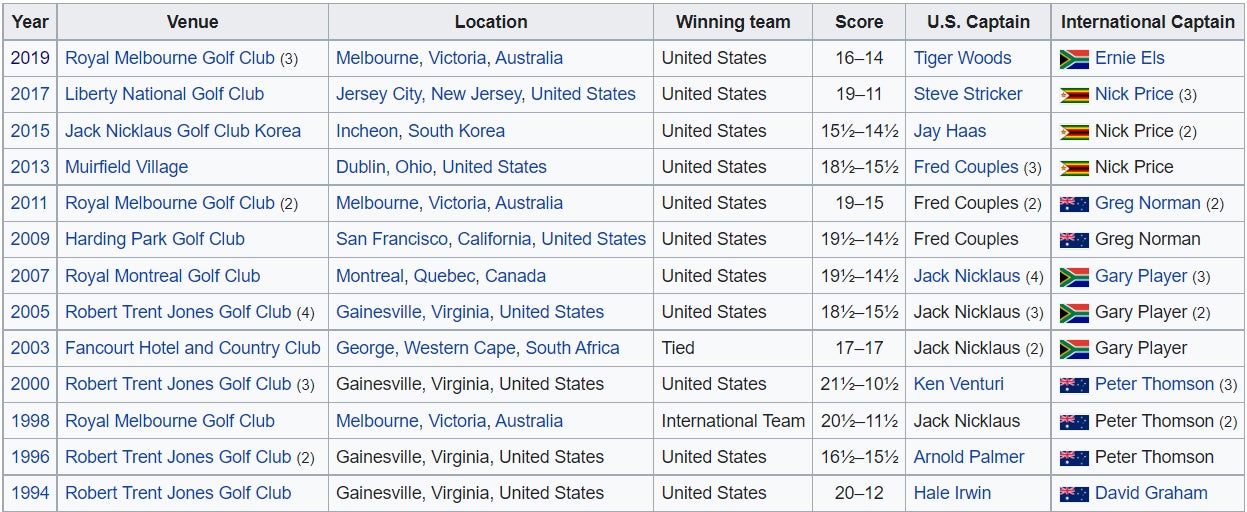Visit the Steve Stricker captain link
Viewport: 1247px width, 512px height.
(x=967, y=94)
